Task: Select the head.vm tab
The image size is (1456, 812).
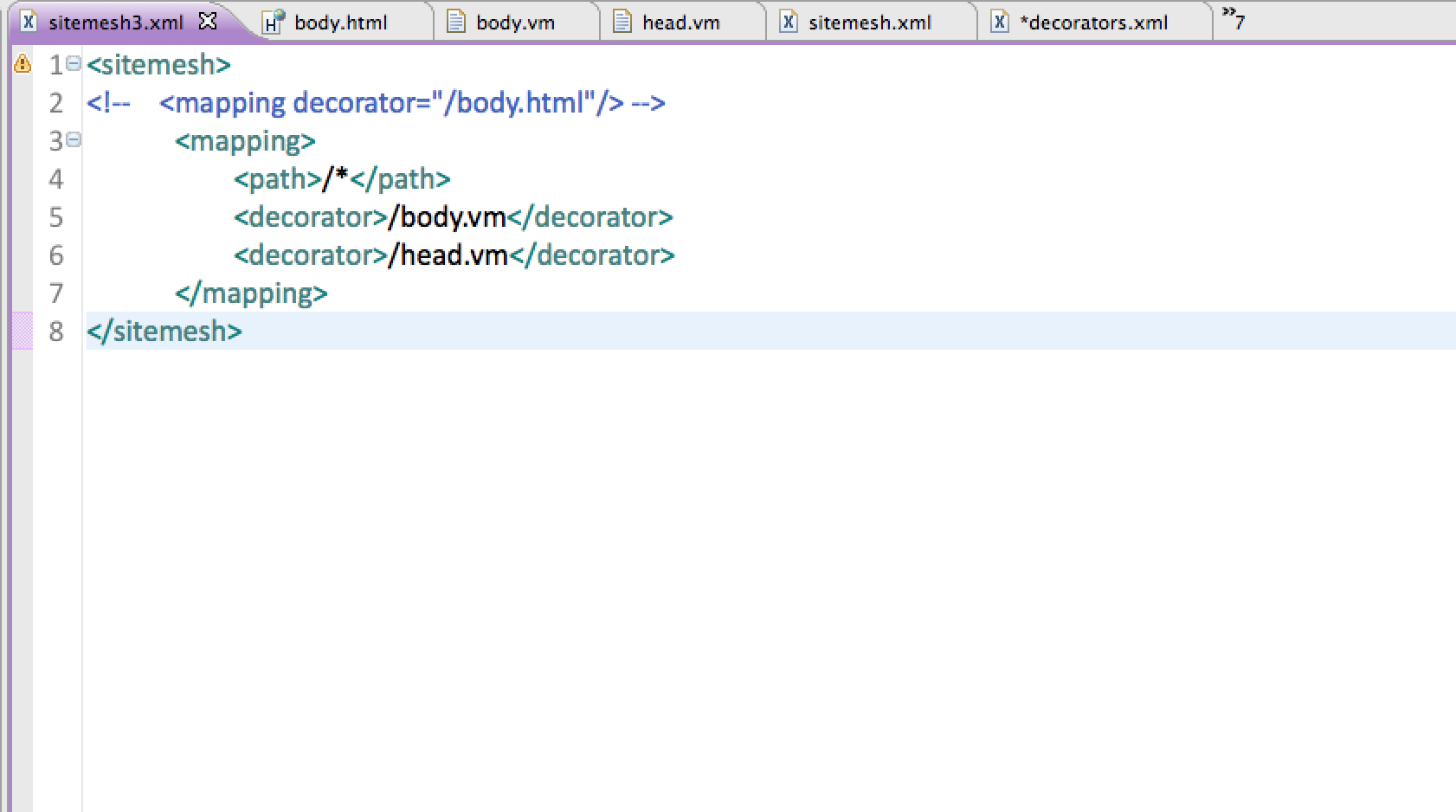Action: [x=680, y=23]
